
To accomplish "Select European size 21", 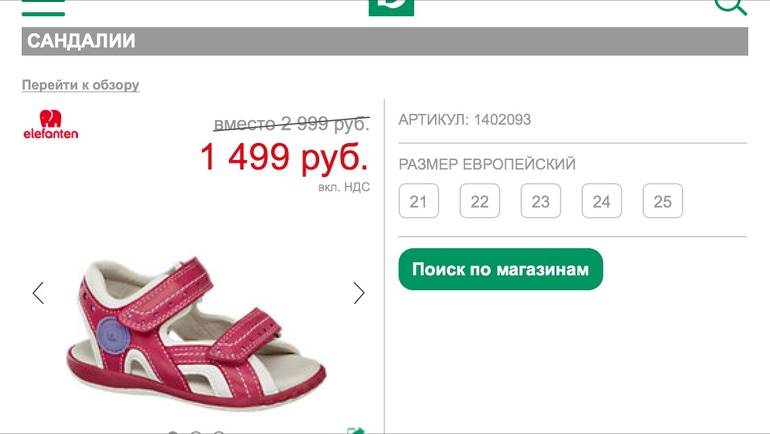I will pyautogui.click(x=418, y=201).
